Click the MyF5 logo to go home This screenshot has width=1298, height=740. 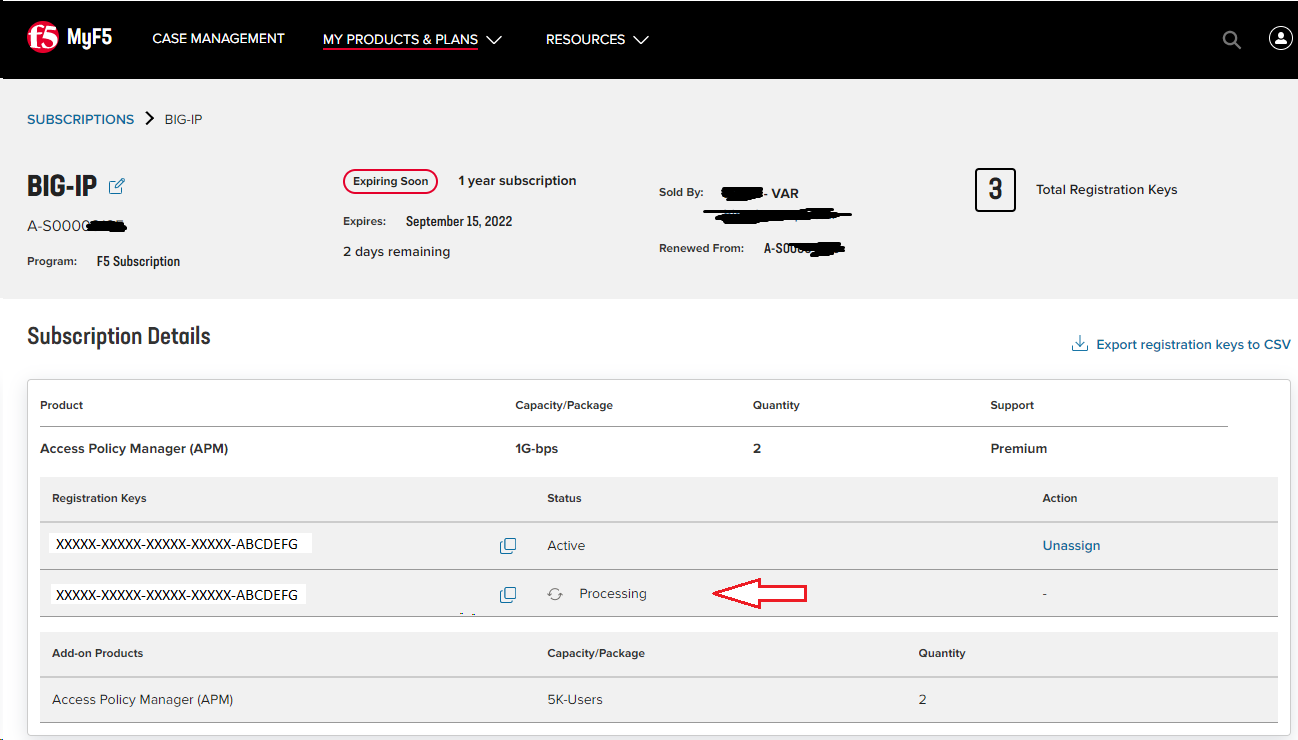click(x=68, y=36)
